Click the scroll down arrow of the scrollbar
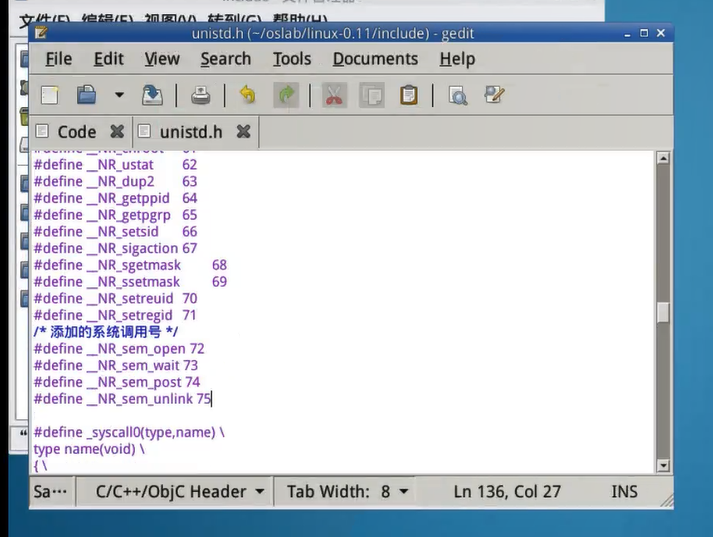The height and width of the screenshot is (537, 713). click(x=662, y=465)
